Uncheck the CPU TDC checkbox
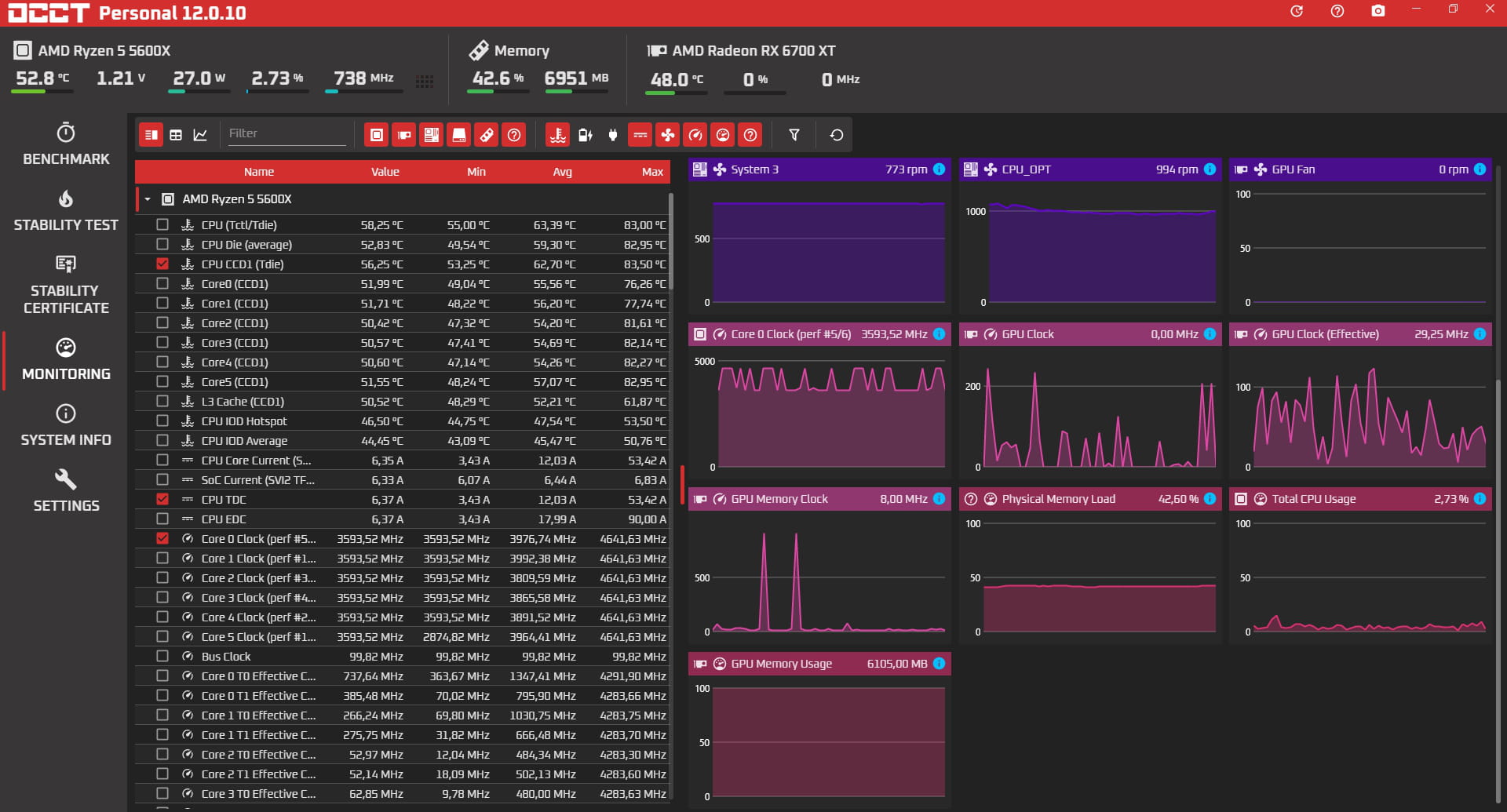The height and width of the screenshot is (812, 1507). pyautogui.click(x=162, y=499)
